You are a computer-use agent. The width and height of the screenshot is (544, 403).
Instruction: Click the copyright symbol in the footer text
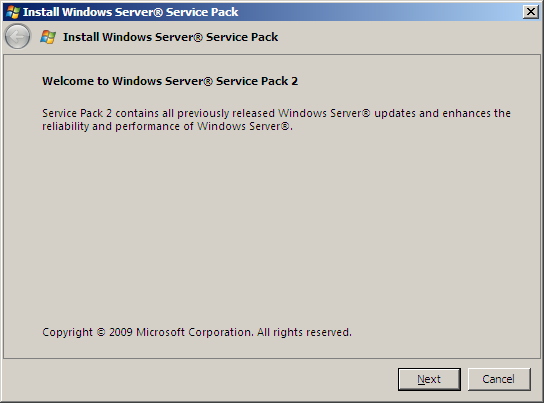101,332
